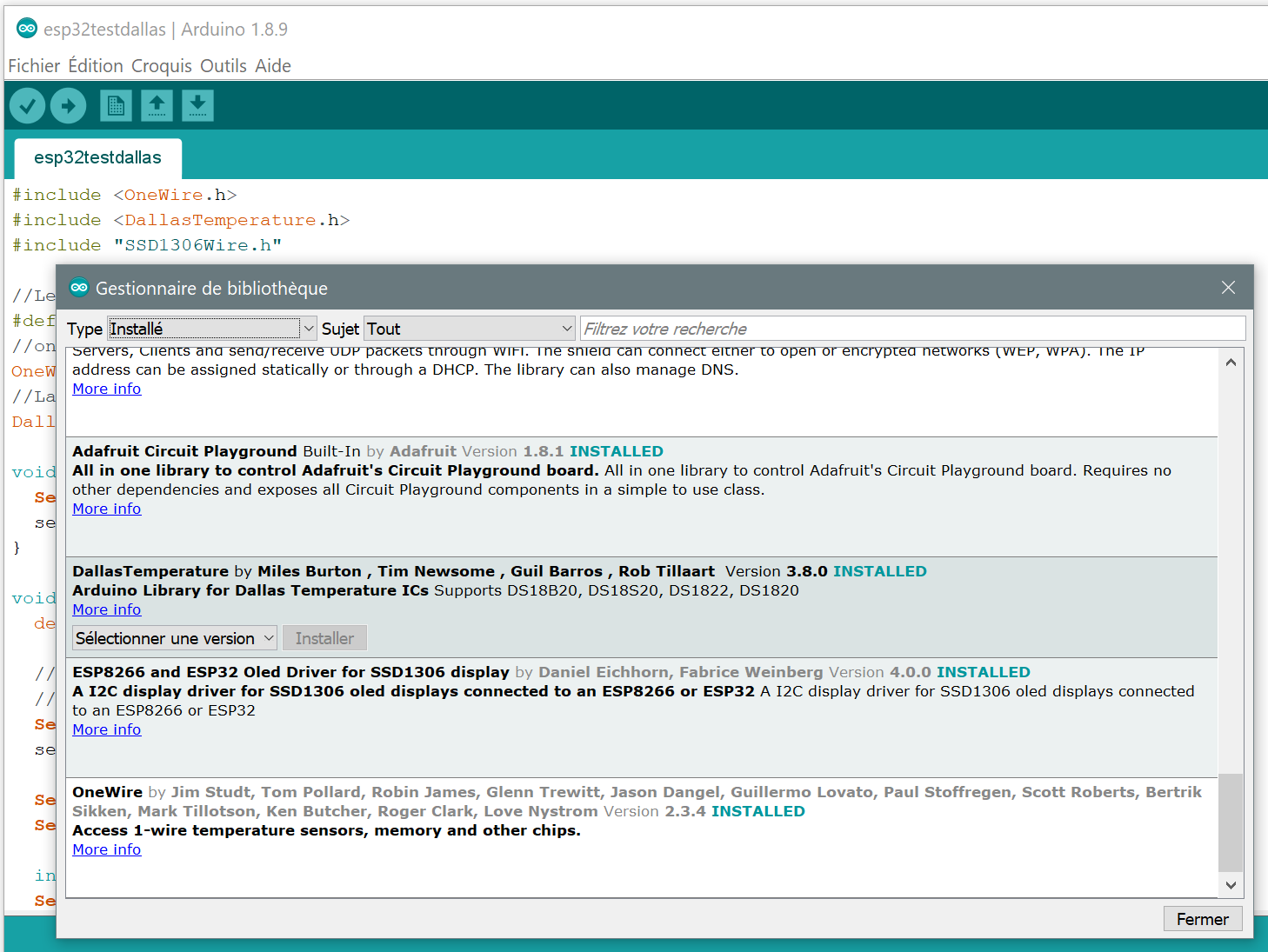The image size is (1268, 952).
Task: Expand the Type dropdown showing Installé
Action: pos(211,329)
